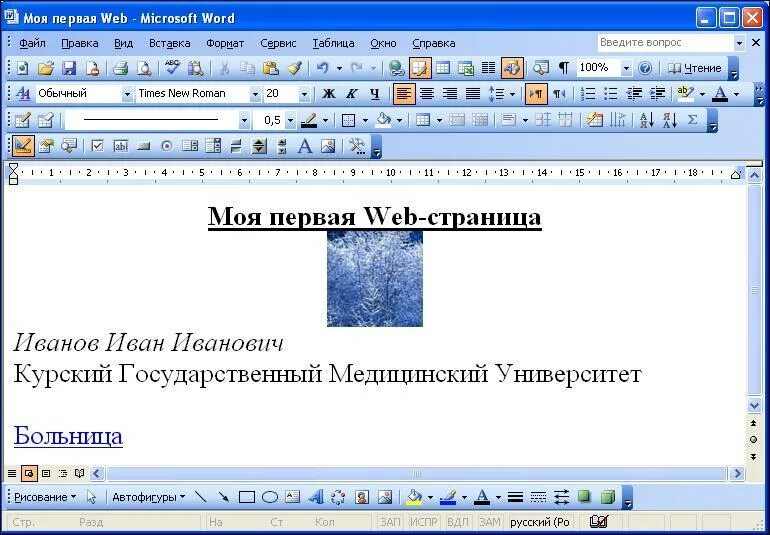The height and width of the screenshot is (535, 770).
Task: Click the vertical scrollbar down arrow
Action: click(x=754, y=406)
